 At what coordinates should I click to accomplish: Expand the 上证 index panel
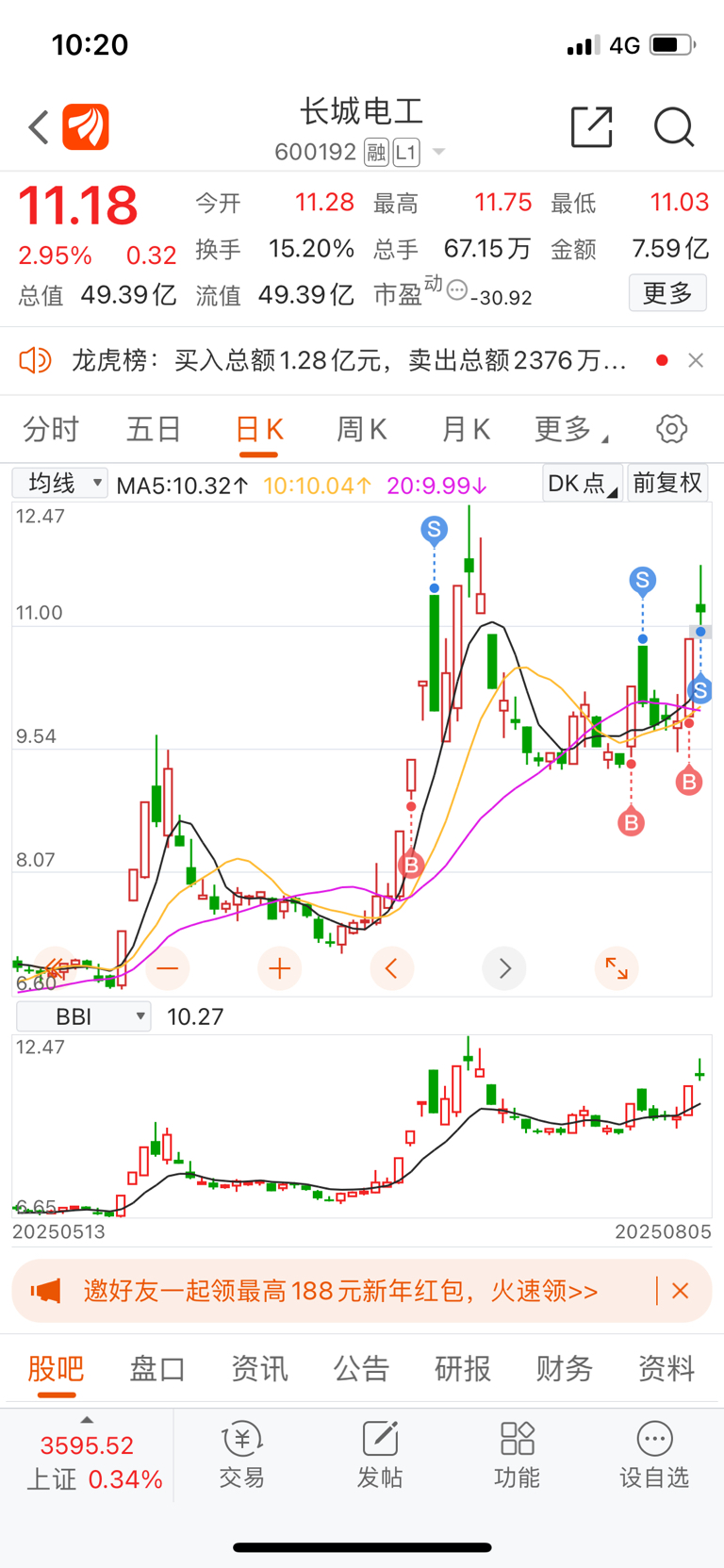click(88, 1455)
